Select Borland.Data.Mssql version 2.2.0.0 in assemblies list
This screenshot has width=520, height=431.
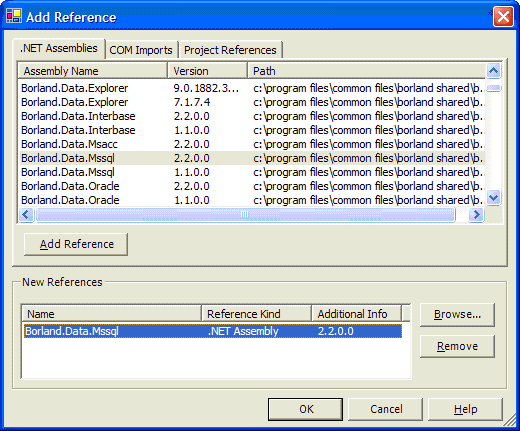(252, 158)
